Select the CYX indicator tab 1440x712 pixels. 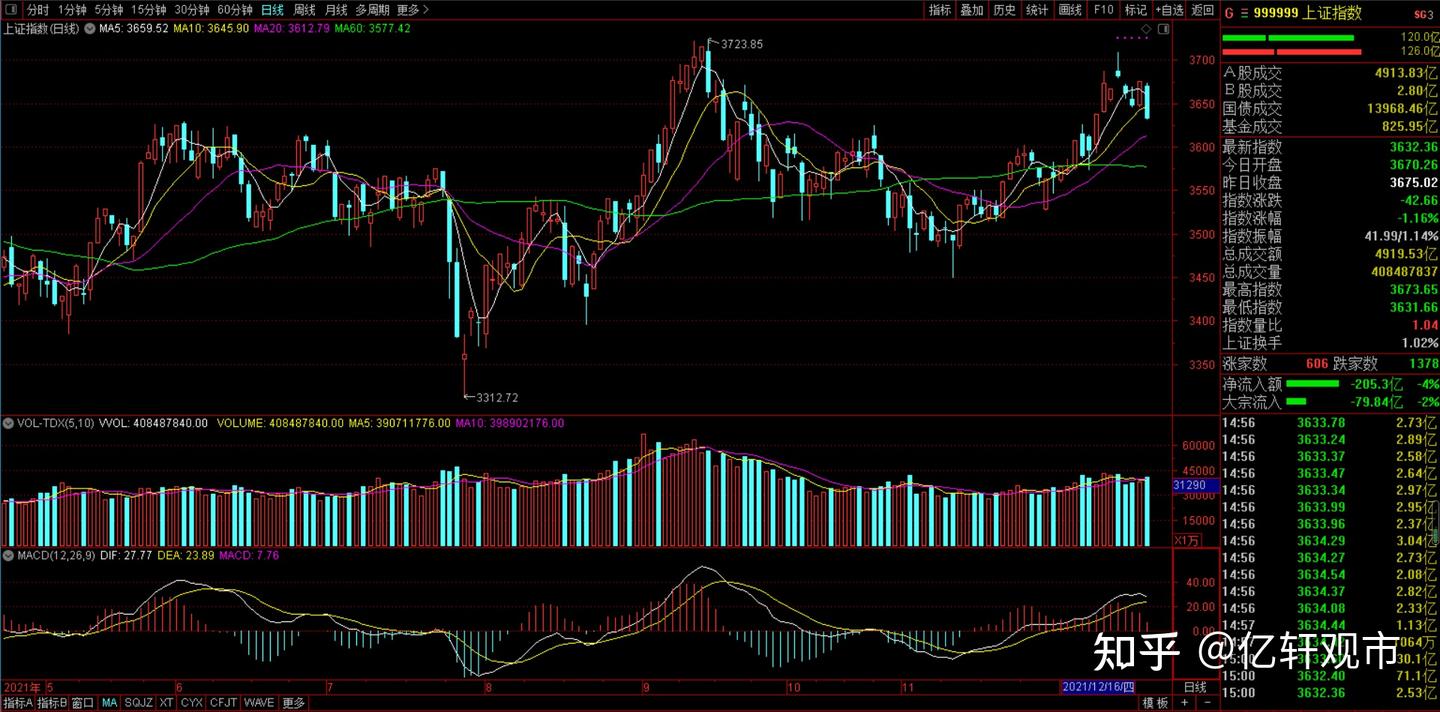192,703
